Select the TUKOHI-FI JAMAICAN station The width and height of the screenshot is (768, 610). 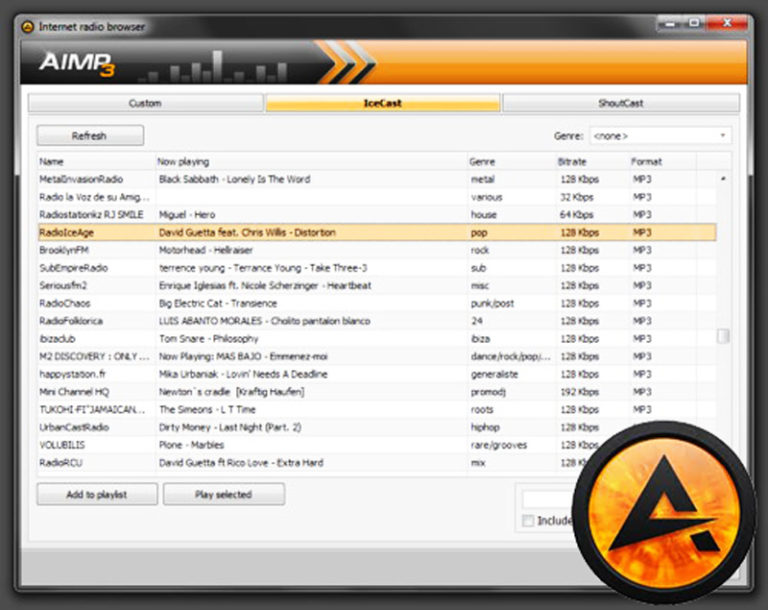click(x=377, y=410)
